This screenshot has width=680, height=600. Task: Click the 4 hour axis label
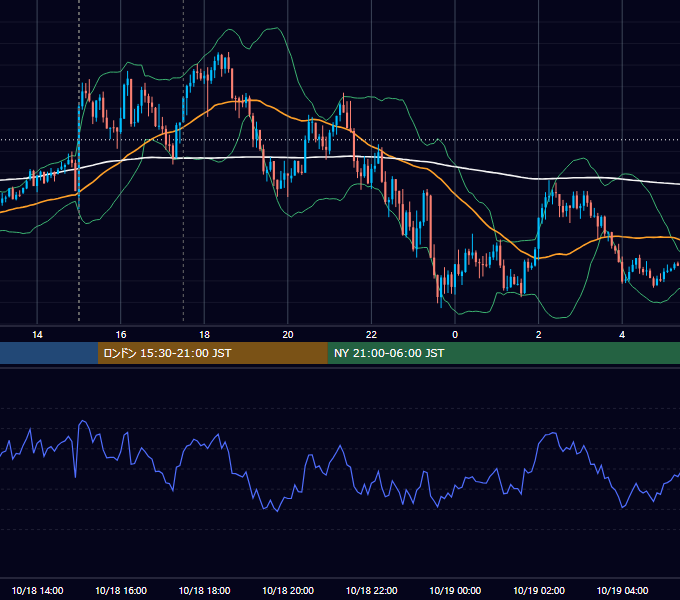click(622, 335)
